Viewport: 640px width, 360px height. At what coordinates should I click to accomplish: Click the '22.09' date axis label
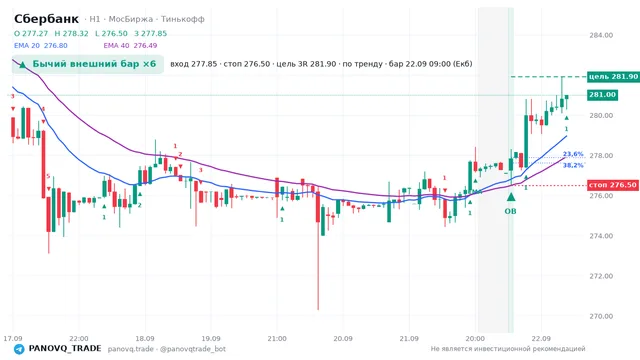click(541, 338)
